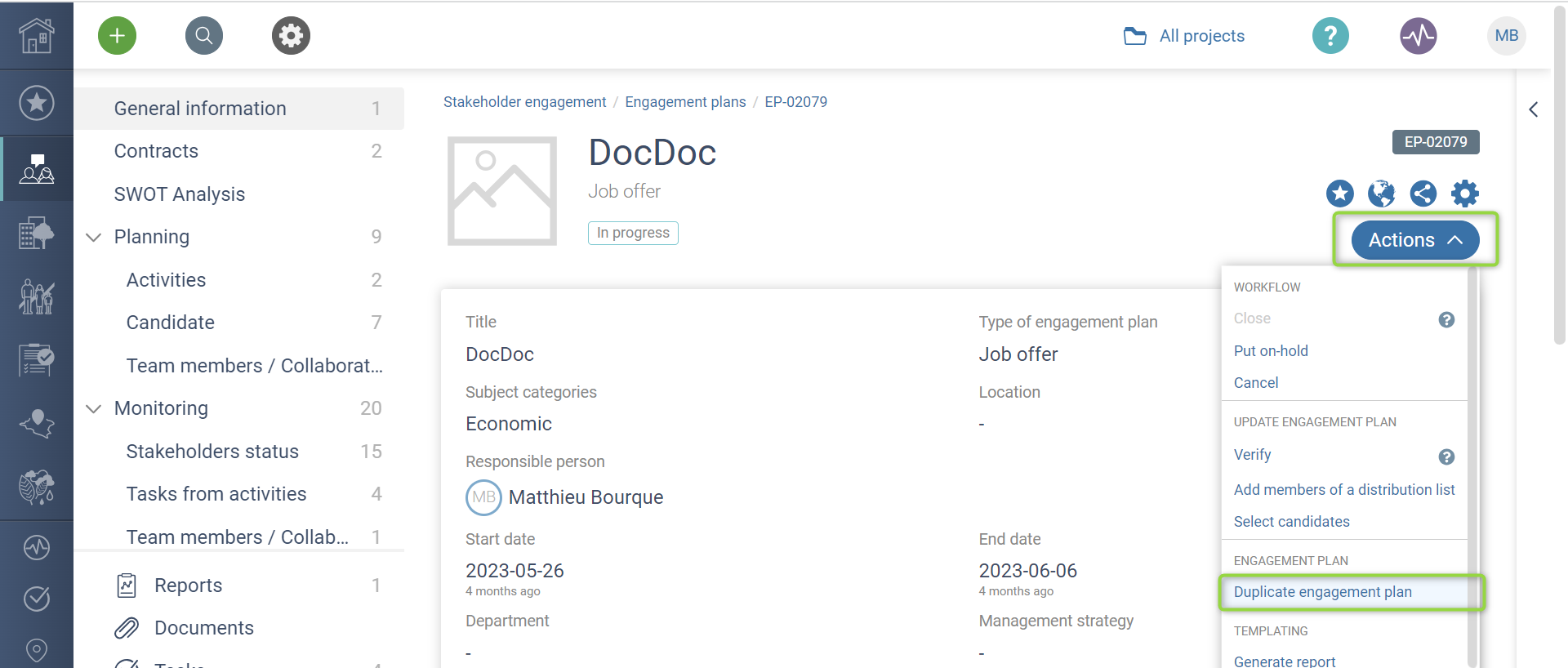The width and height of the screenshot is (1568, 668).
Task: Collapse the Planning tree section
Action: tap(94, 238)
